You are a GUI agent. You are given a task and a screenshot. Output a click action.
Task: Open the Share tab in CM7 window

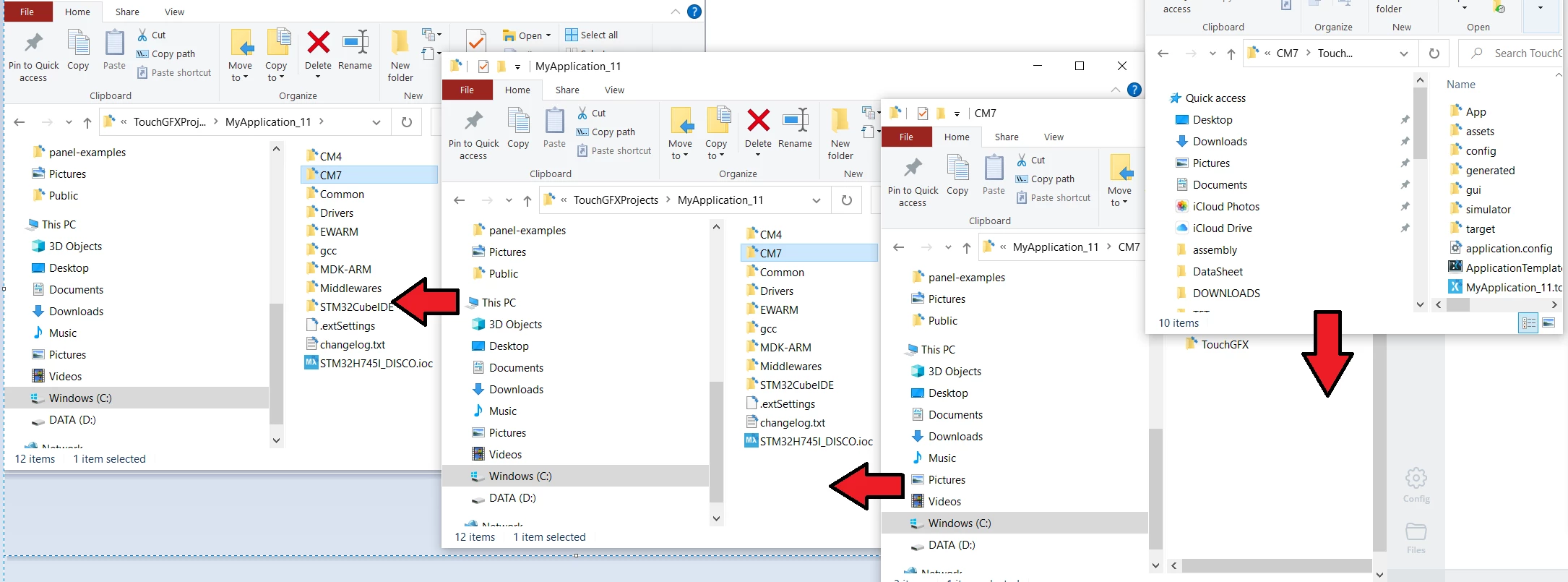point(1007,137)
